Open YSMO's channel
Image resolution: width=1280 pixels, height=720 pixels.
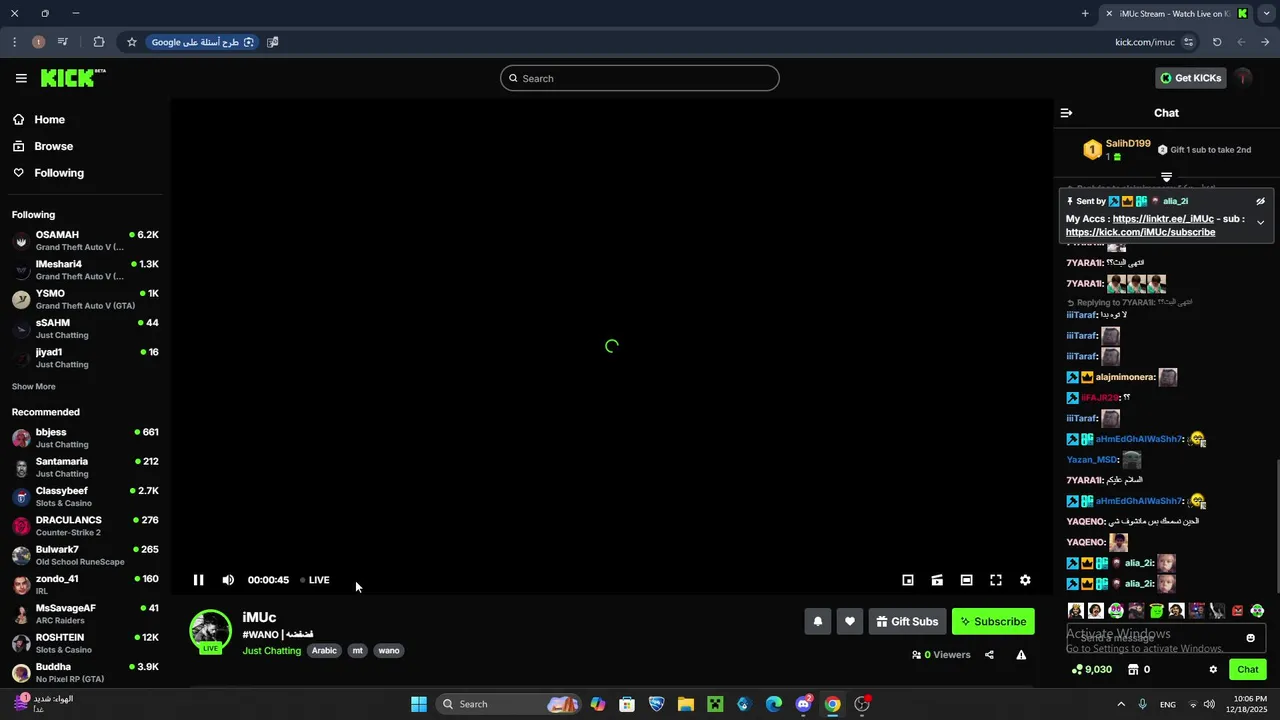pyautogui.click(x=85, y=299)
